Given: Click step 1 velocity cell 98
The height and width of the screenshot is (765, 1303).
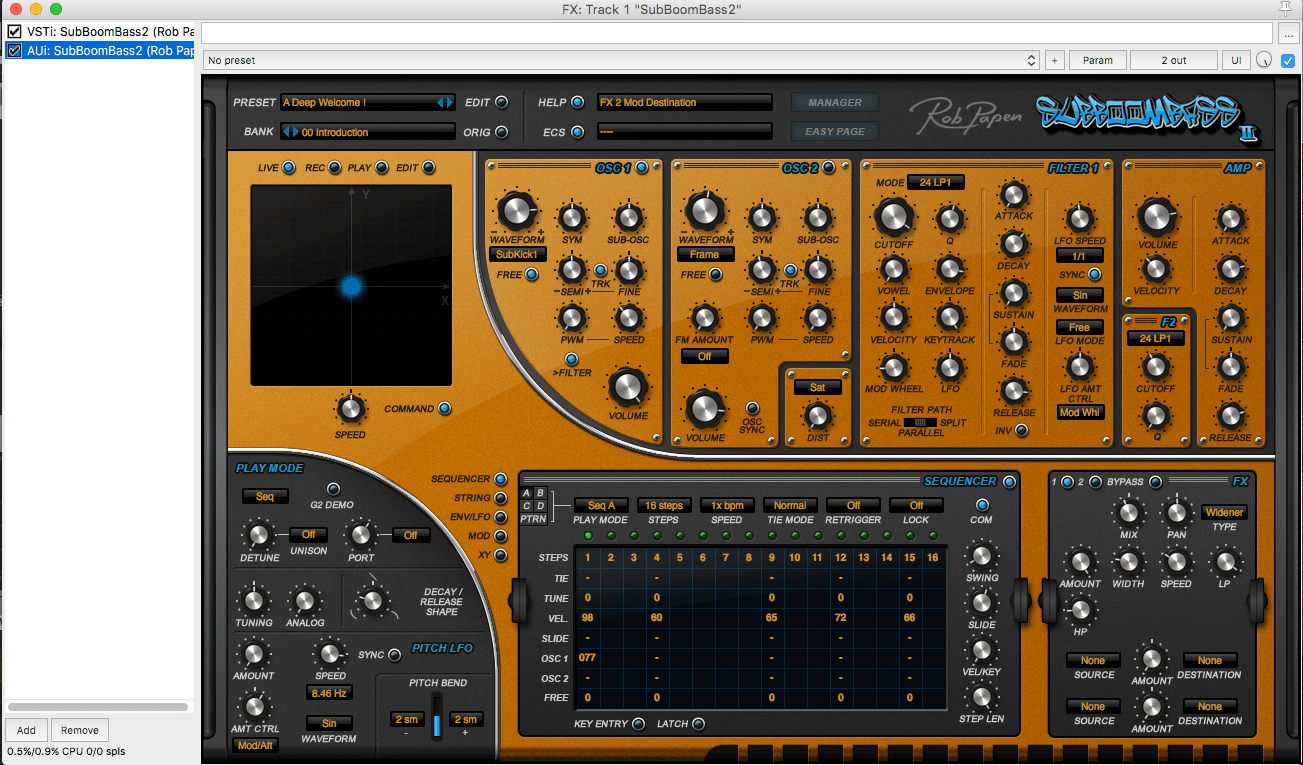Looking at the screenshot, I should coord(587,618).
